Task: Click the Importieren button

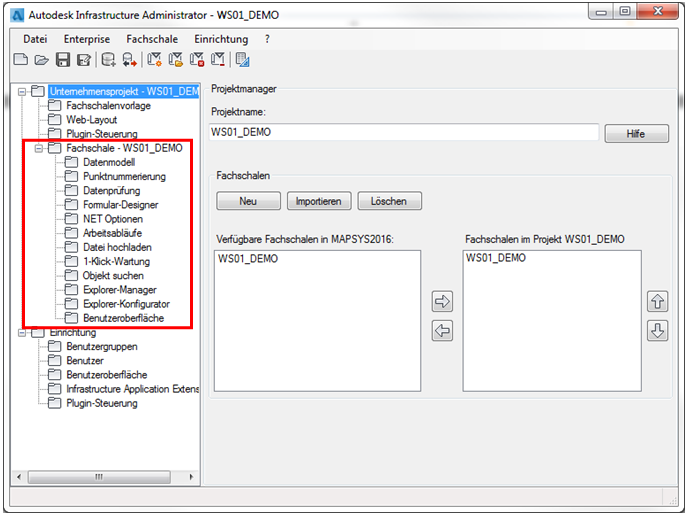Action: [x=319, y=201]
